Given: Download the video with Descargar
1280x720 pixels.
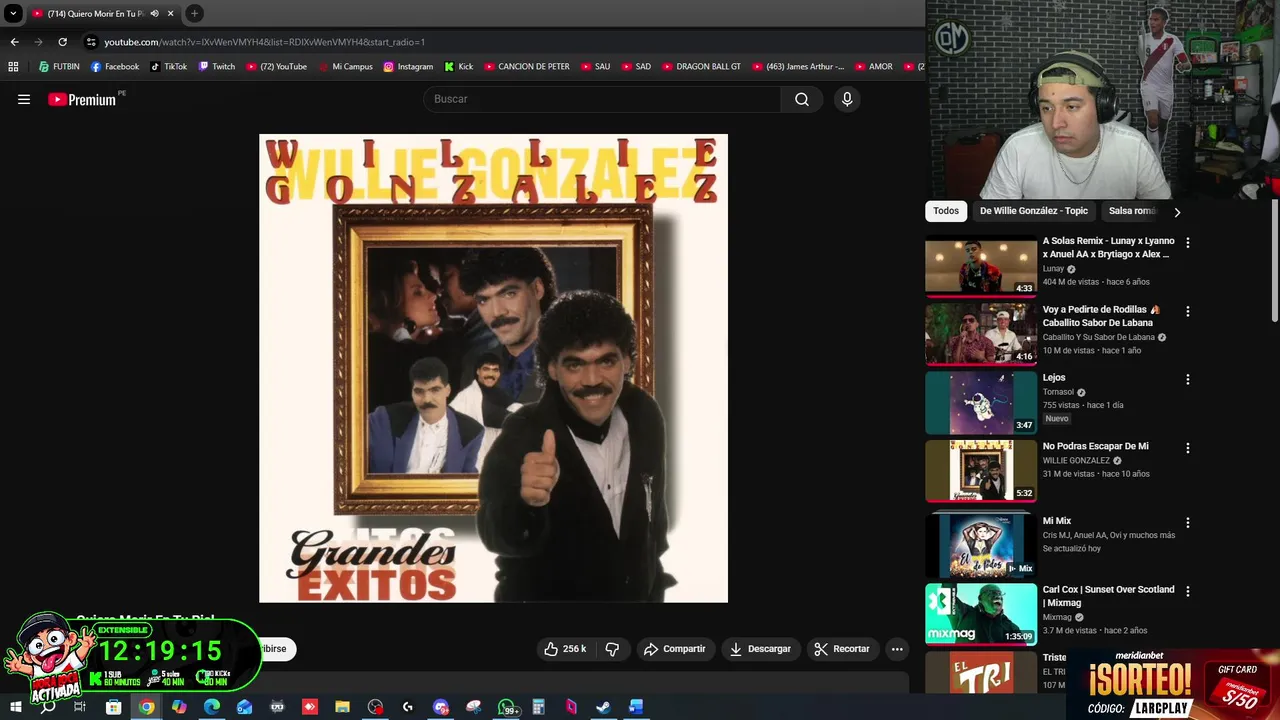Looking at the screenshot, I should pos(760,649).
